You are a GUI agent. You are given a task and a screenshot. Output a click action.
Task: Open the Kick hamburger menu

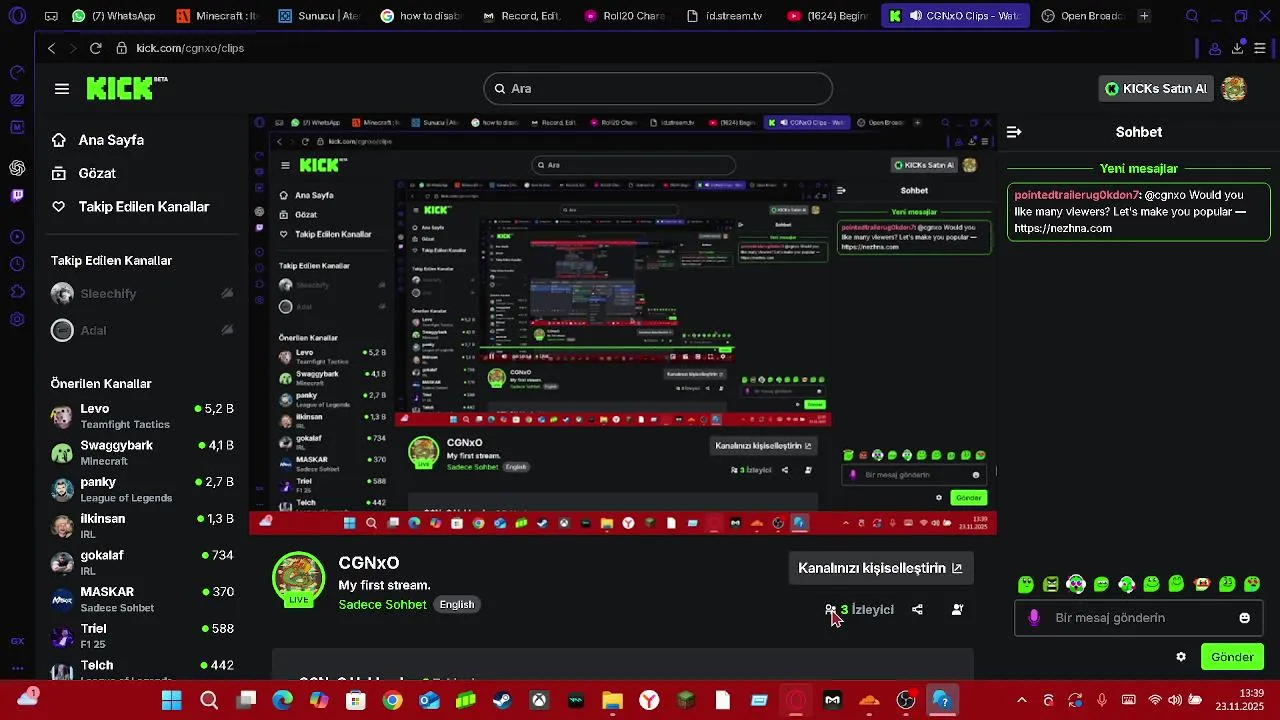(62, 89)
